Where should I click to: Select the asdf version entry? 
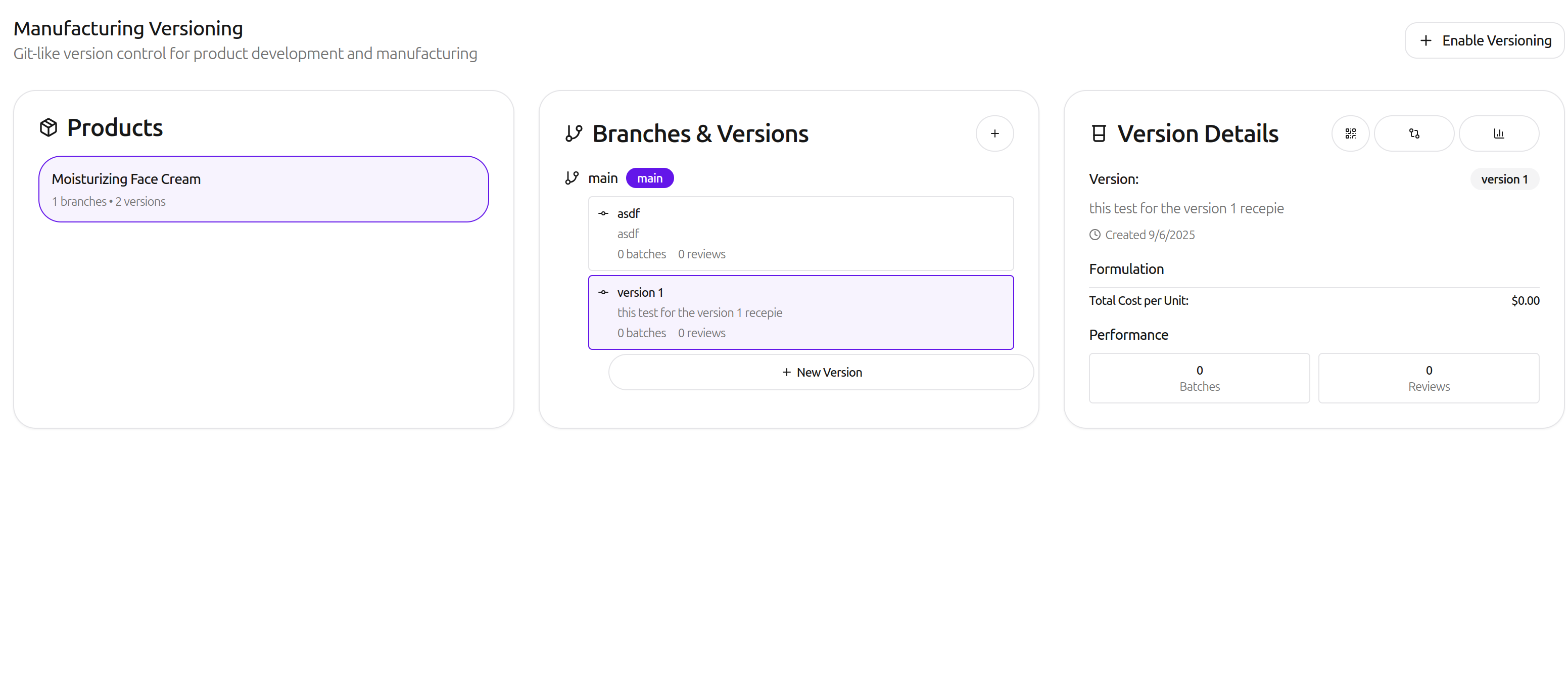pos(800,233)
